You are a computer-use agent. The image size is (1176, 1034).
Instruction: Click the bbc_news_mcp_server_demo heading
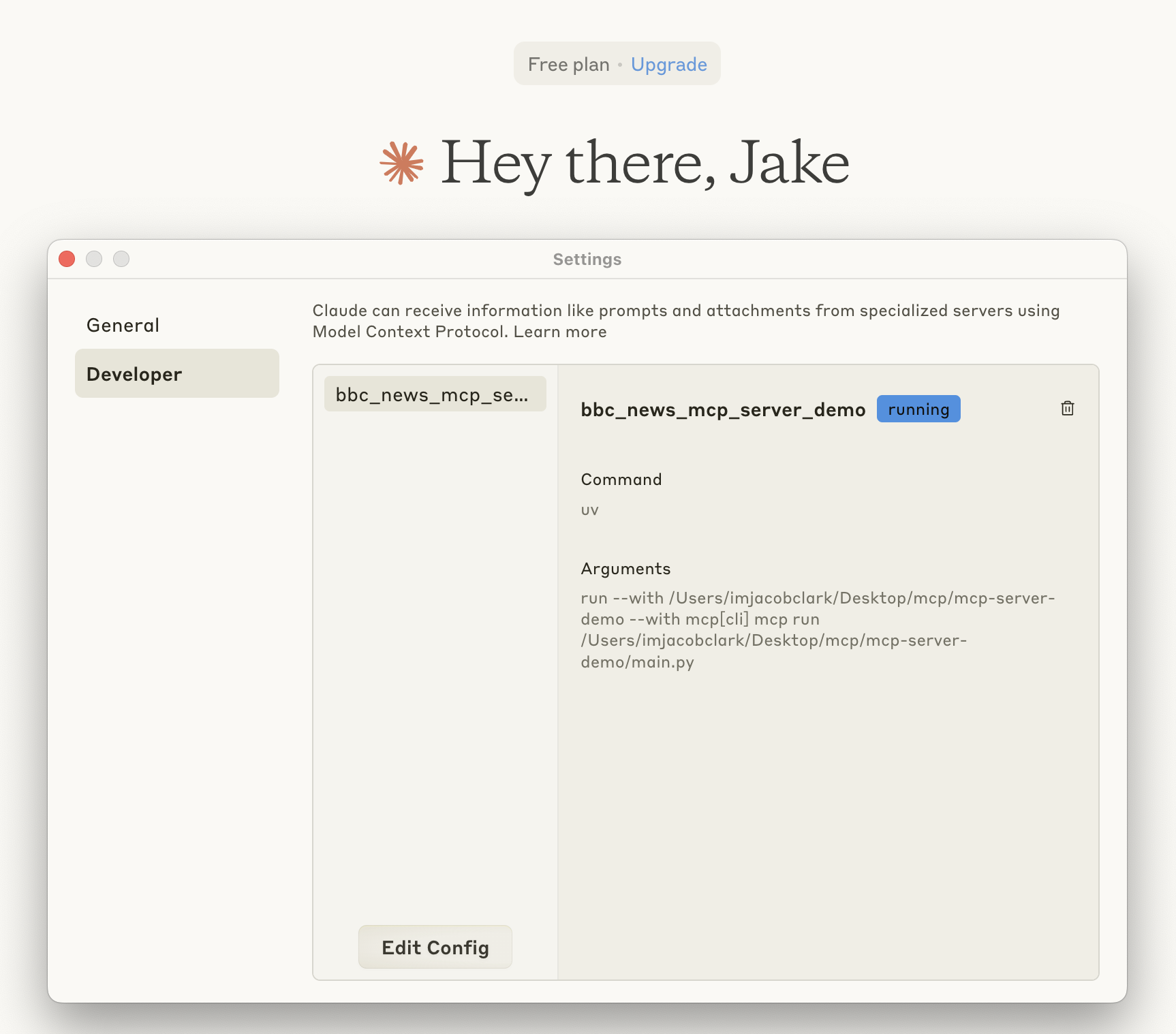click(722, 410)
